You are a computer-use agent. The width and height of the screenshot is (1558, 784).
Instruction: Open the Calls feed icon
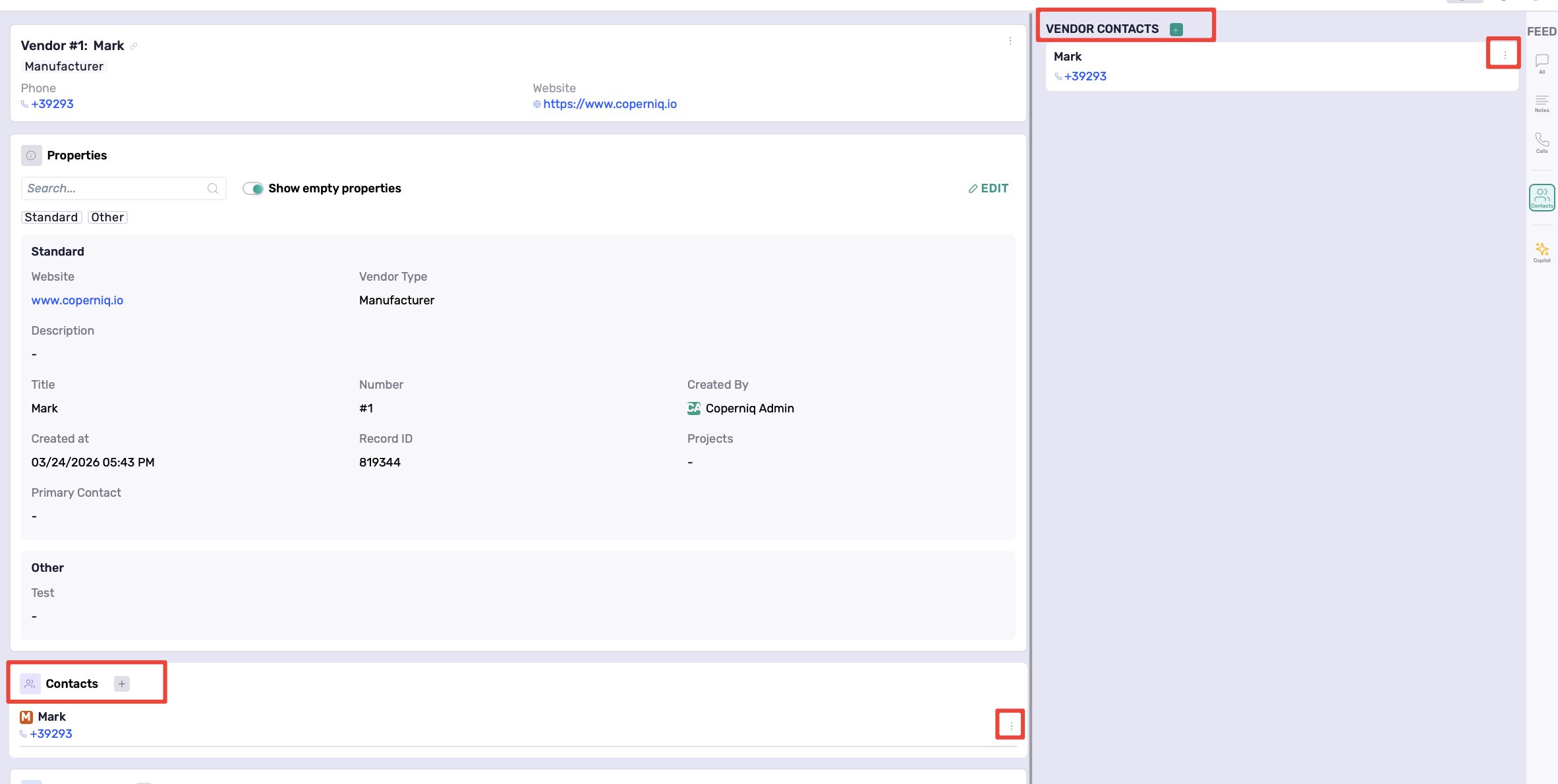[x=1542, y=142]
